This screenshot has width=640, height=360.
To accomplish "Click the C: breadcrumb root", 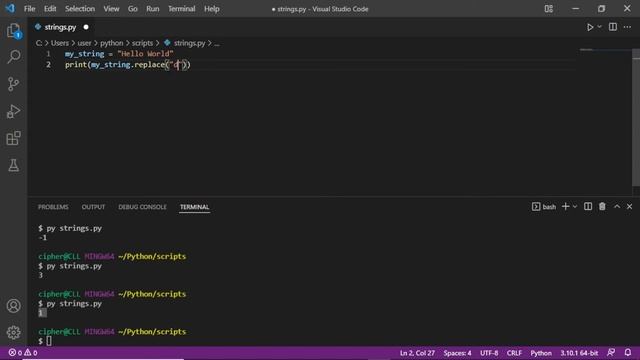I will [x=39, y=43].
